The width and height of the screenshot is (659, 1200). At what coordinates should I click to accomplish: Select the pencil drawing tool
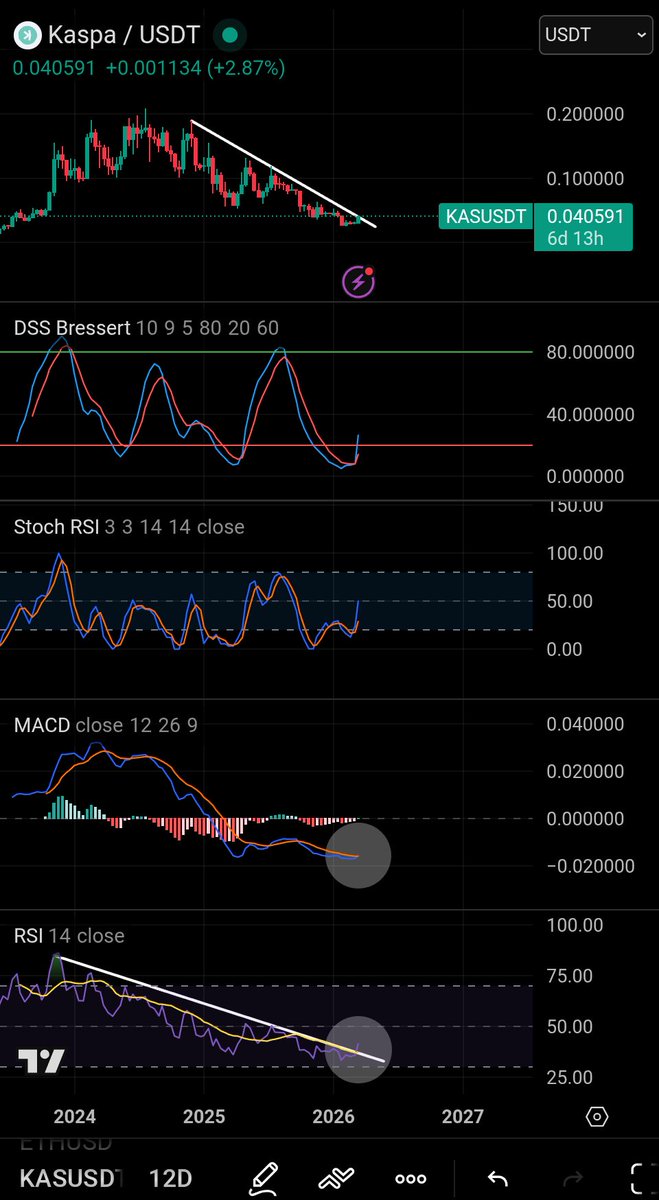pos(264,1178)
